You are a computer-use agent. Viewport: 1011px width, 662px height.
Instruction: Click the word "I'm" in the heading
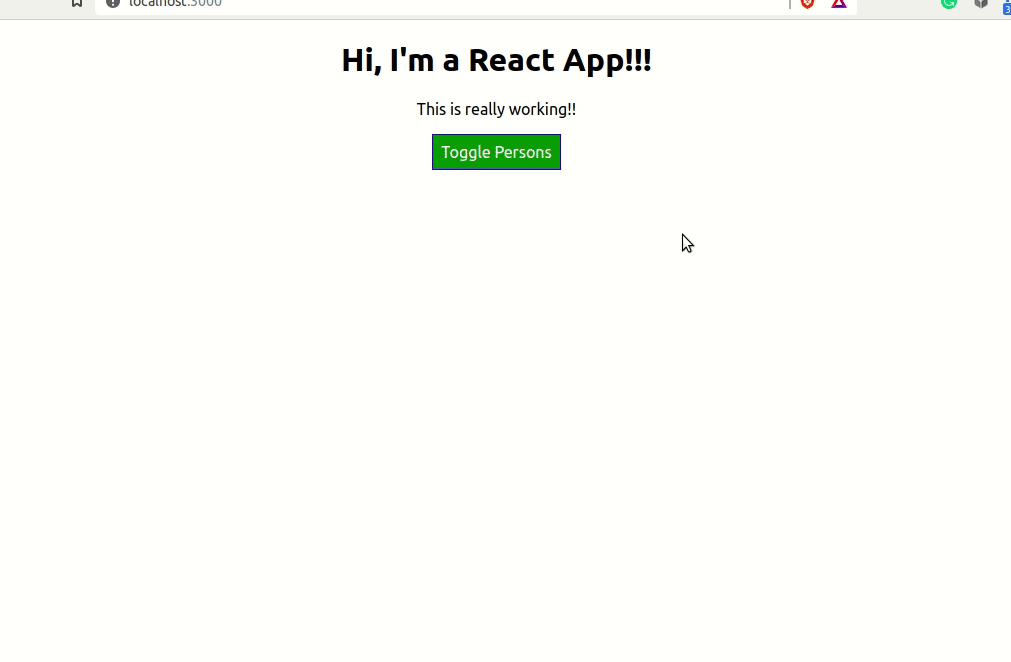coord(413,60)
